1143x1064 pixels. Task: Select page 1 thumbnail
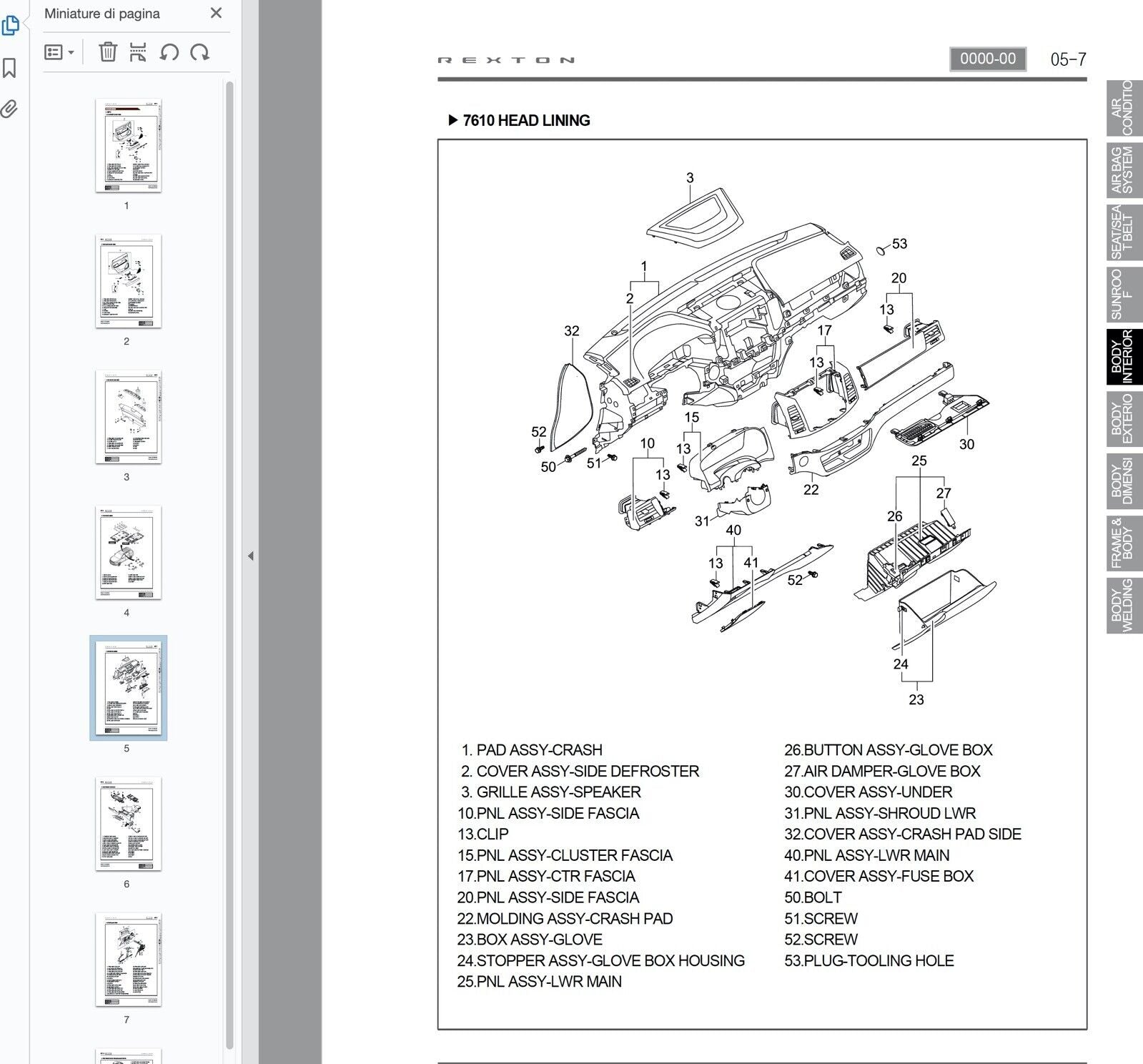tap(128, 146)
